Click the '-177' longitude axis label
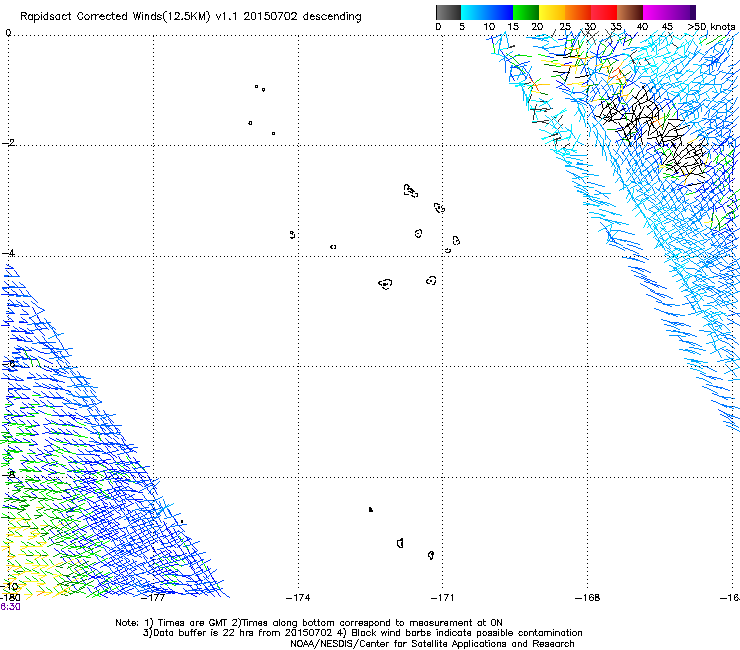Screen dimensions: 740x650 (154, 598)
